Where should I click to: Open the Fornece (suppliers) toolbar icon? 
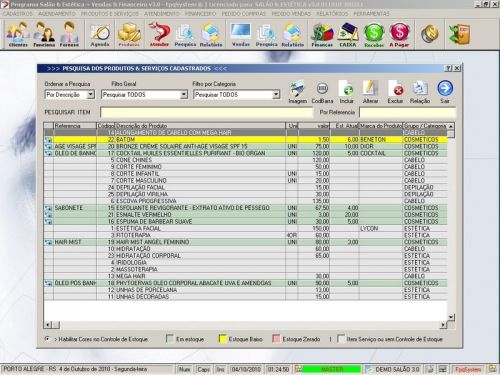(69, 34)
